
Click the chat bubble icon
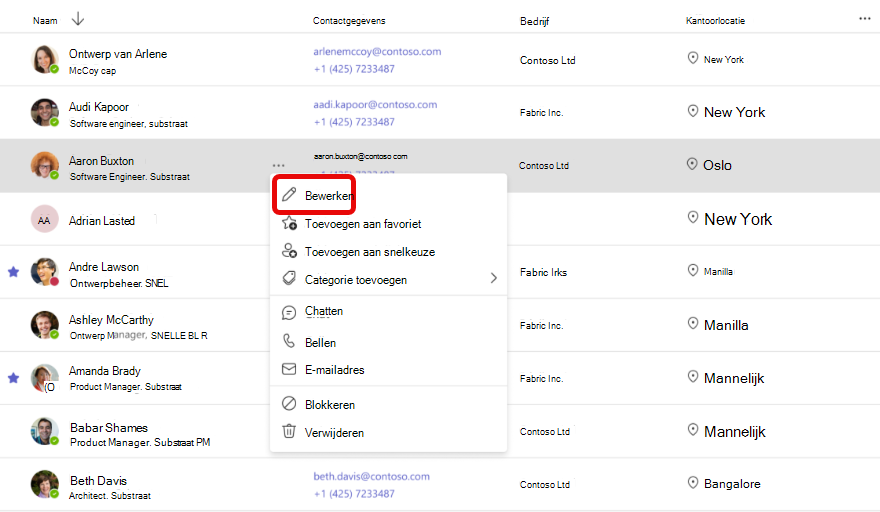click(x=289, y=313)
